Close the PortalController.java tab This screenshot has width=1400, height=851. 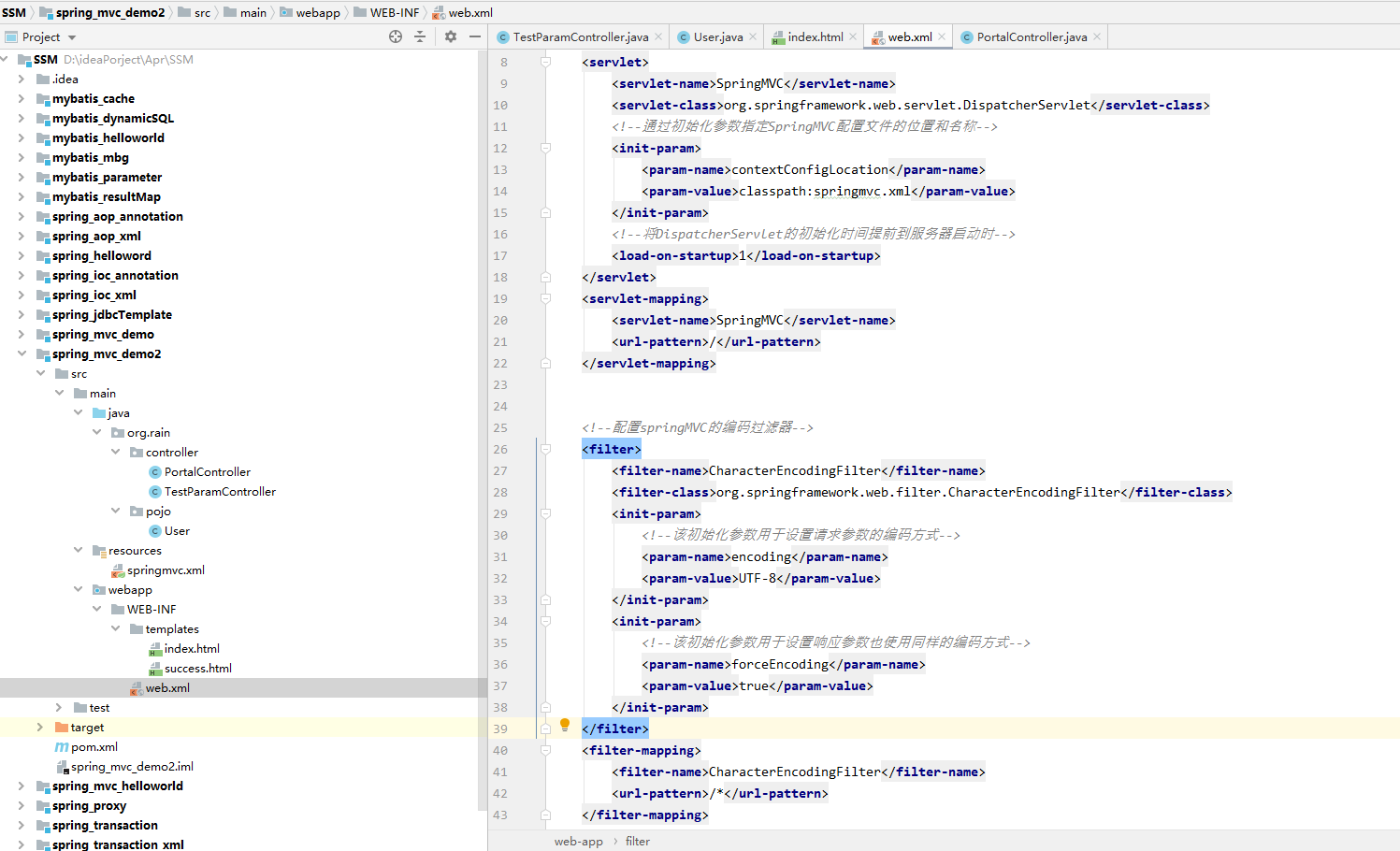pyautogui.click(x=1097, y=36)
